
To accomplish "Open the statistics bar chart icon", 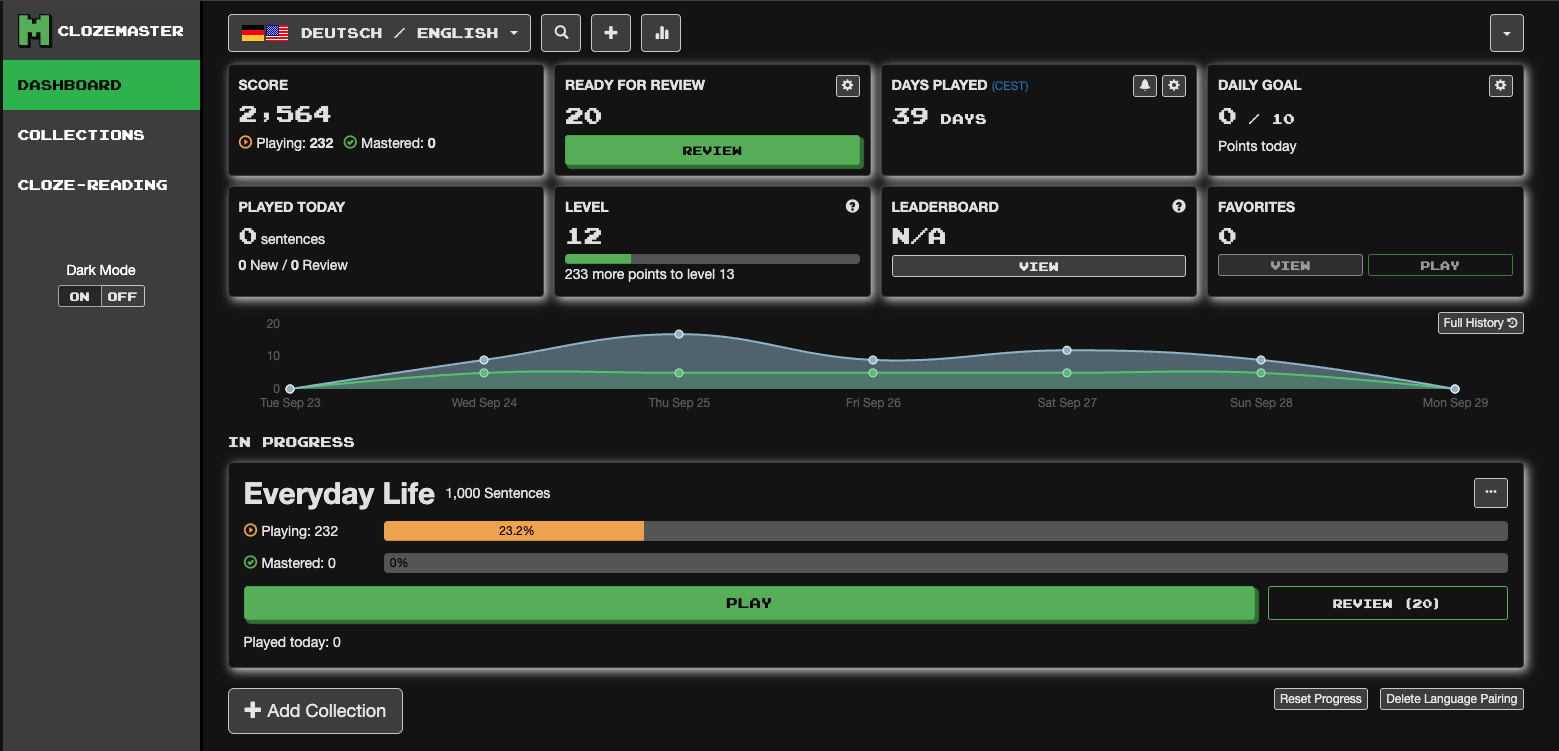I will click(661, 33).
